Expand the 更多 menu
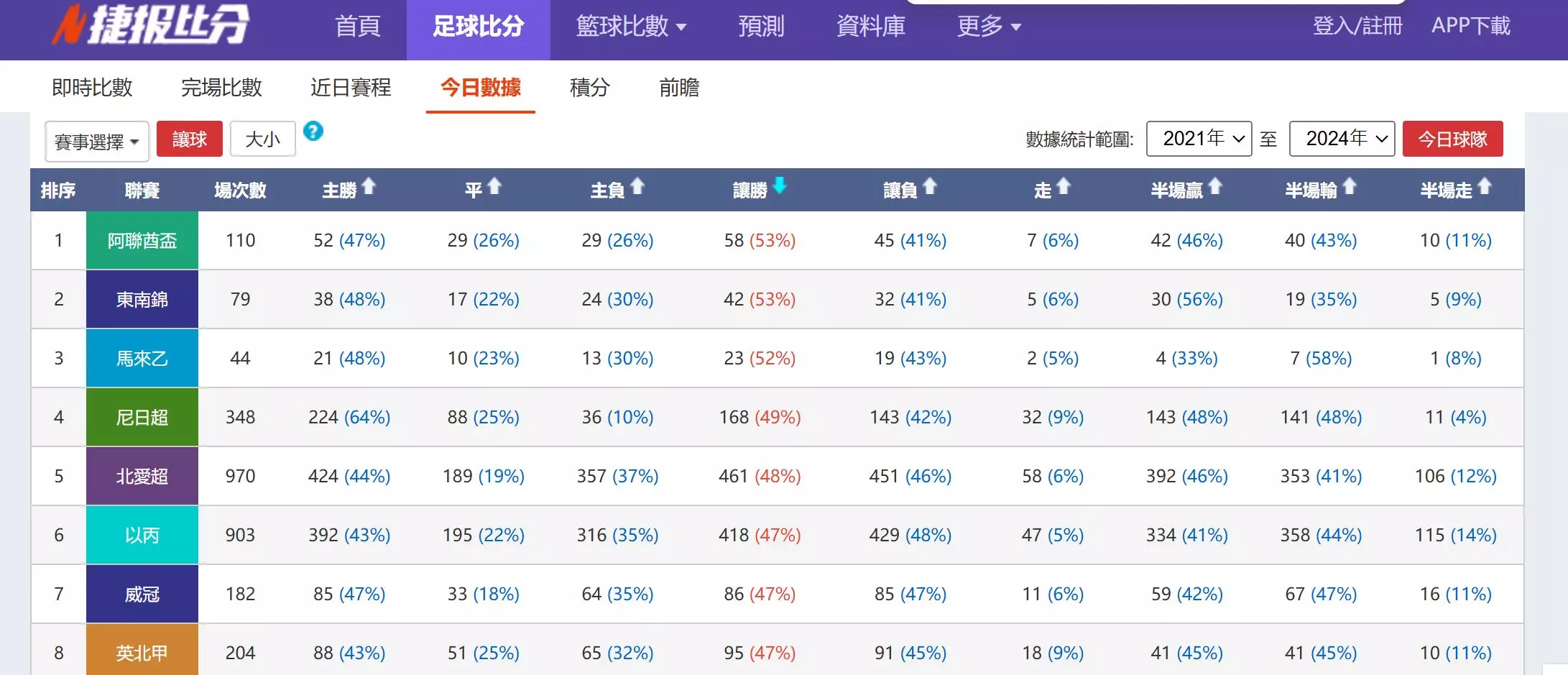Image resolution: width=1568 pixels, height=675 pixels. (989, 27)
